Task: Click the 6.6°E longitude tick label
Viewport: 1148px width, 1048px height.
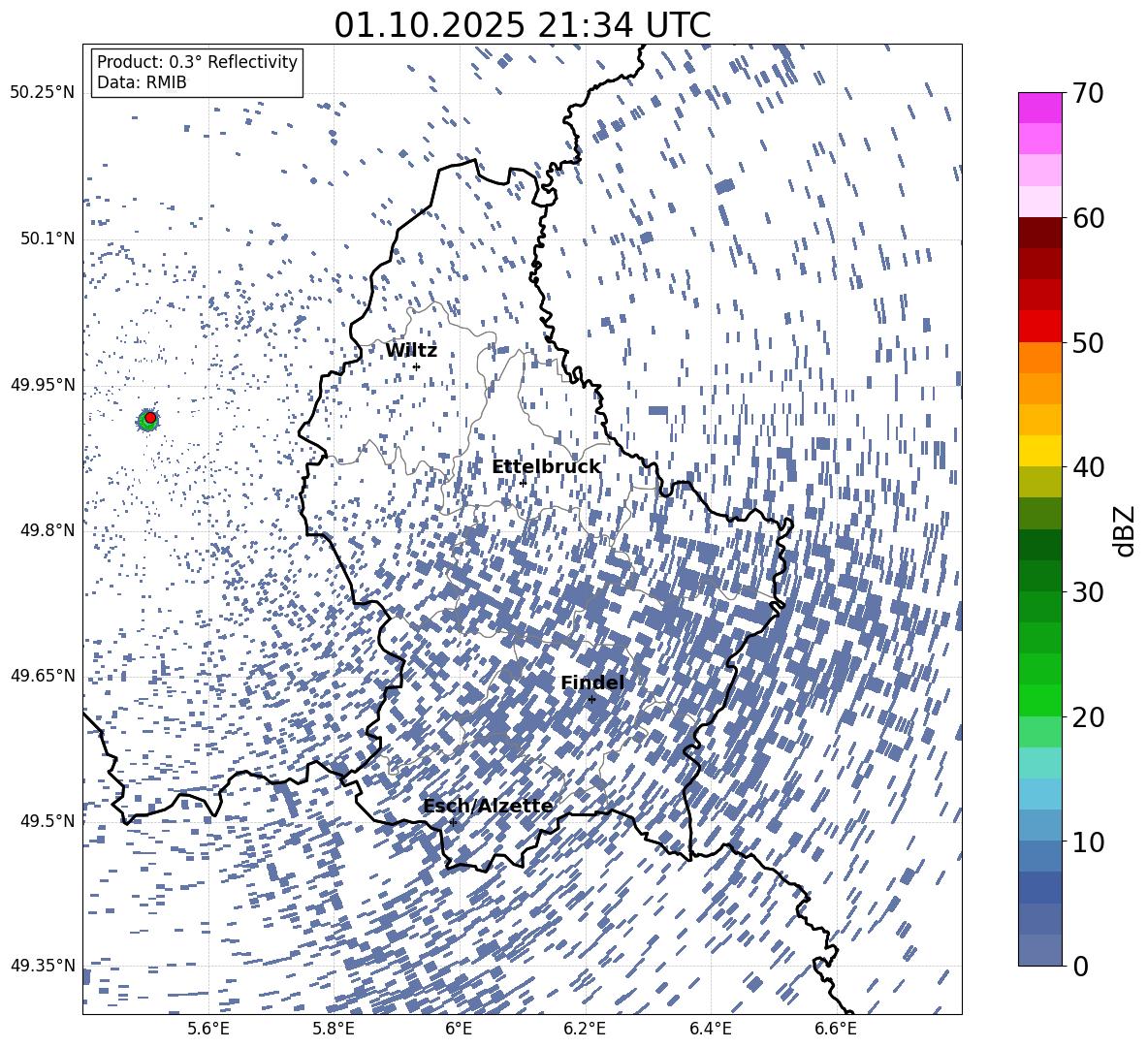Action: coord(836,1029)
